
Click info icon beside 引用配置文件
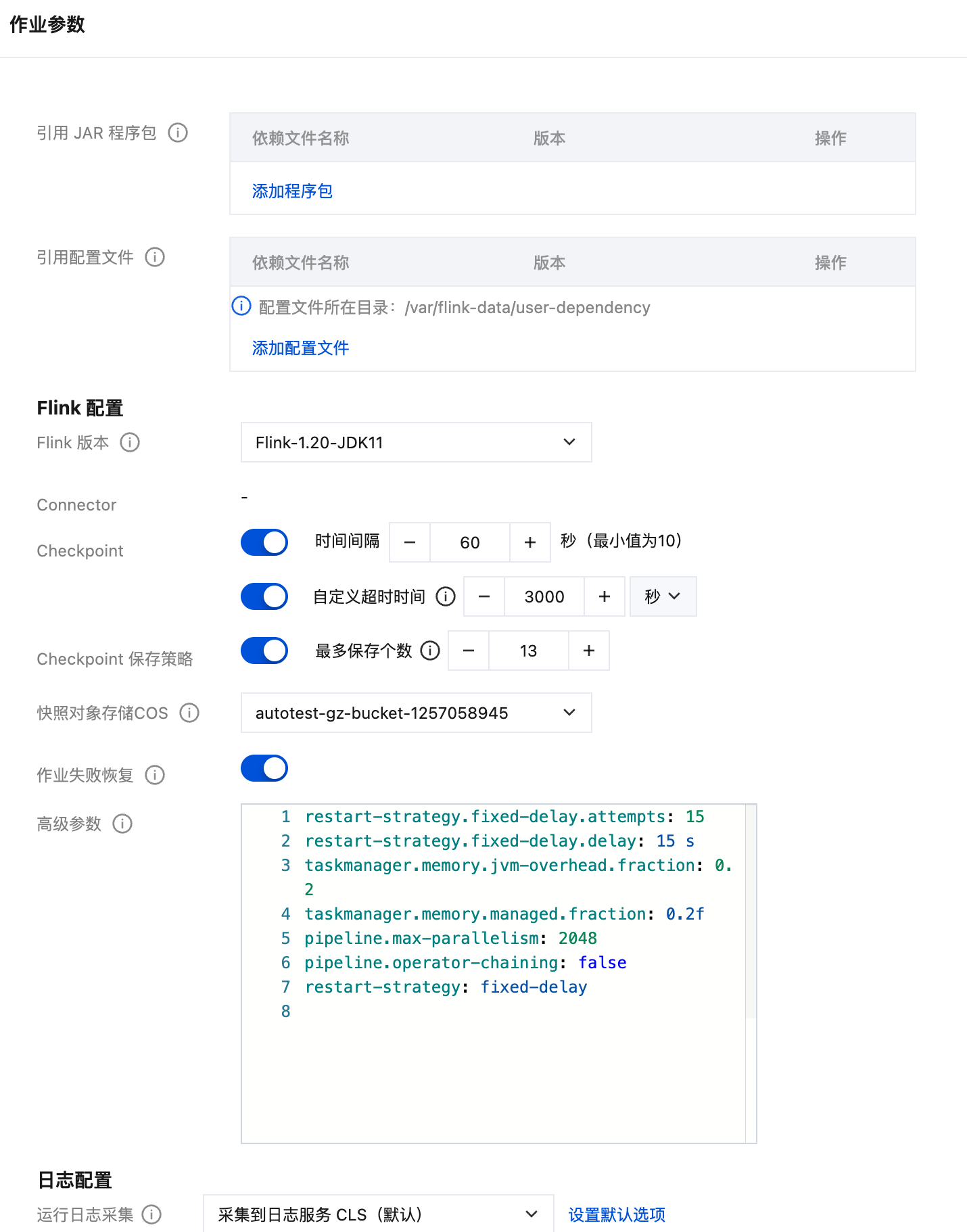coord(155,257)
